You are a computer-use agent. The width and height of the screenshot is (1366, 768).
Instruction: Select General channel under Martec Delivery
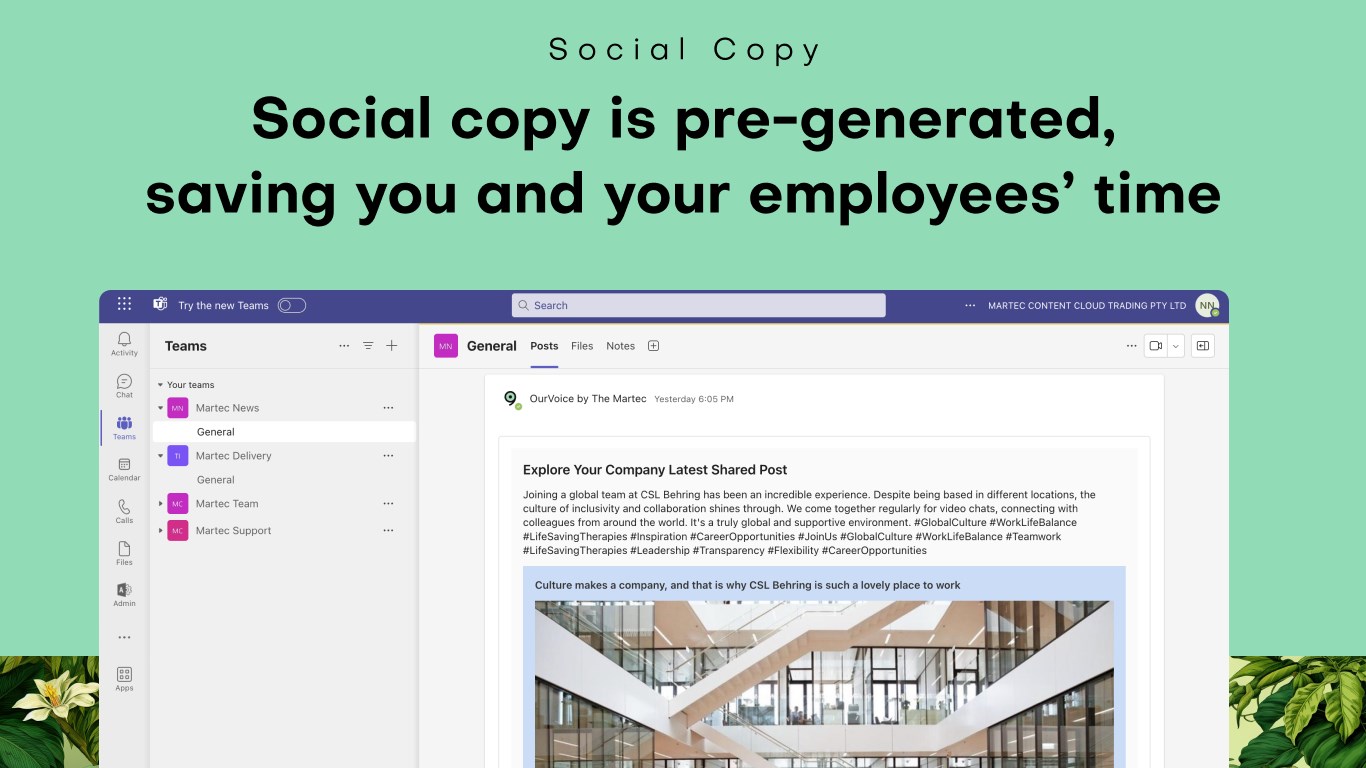coord(284,480)
